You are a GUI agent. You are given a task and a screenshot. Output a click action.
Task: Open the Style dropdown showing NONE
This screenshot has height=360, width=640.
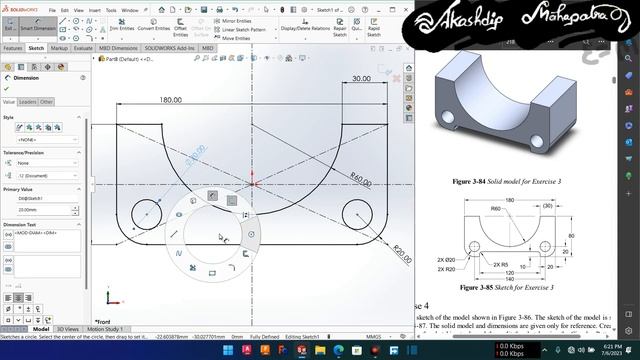coord(47,140)
